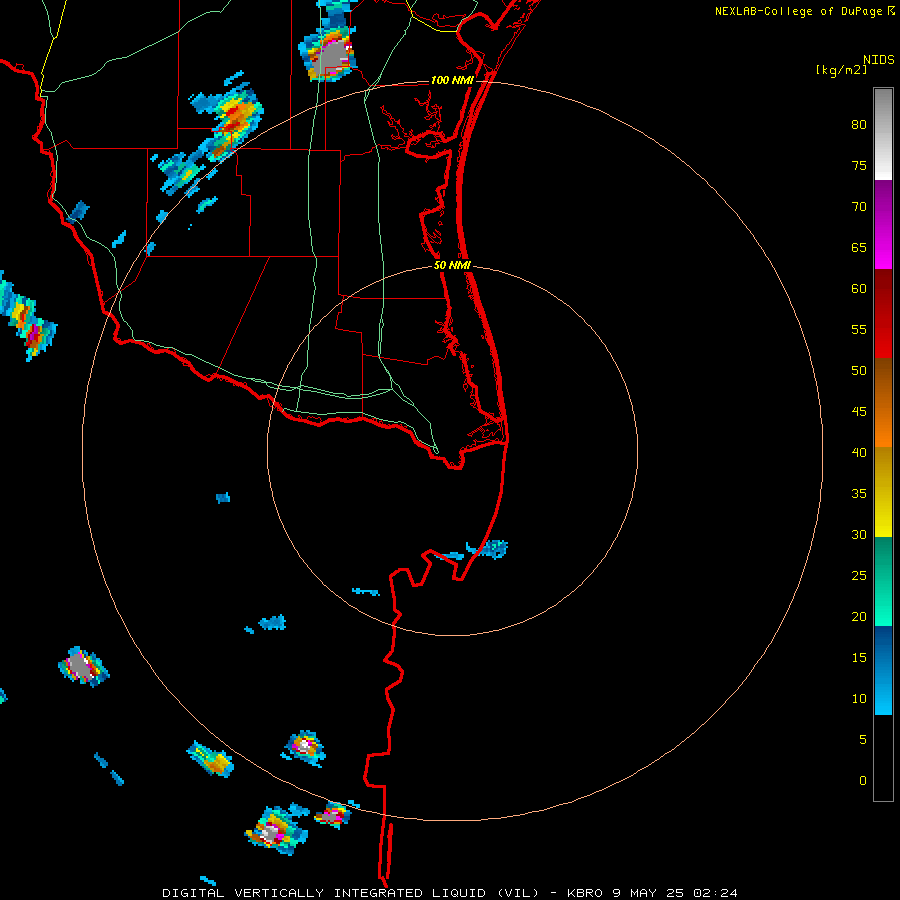This screenshot has height=900, width=900.
Task: Click the gray segment of the color bar
Action: click(x=883, y=134)
